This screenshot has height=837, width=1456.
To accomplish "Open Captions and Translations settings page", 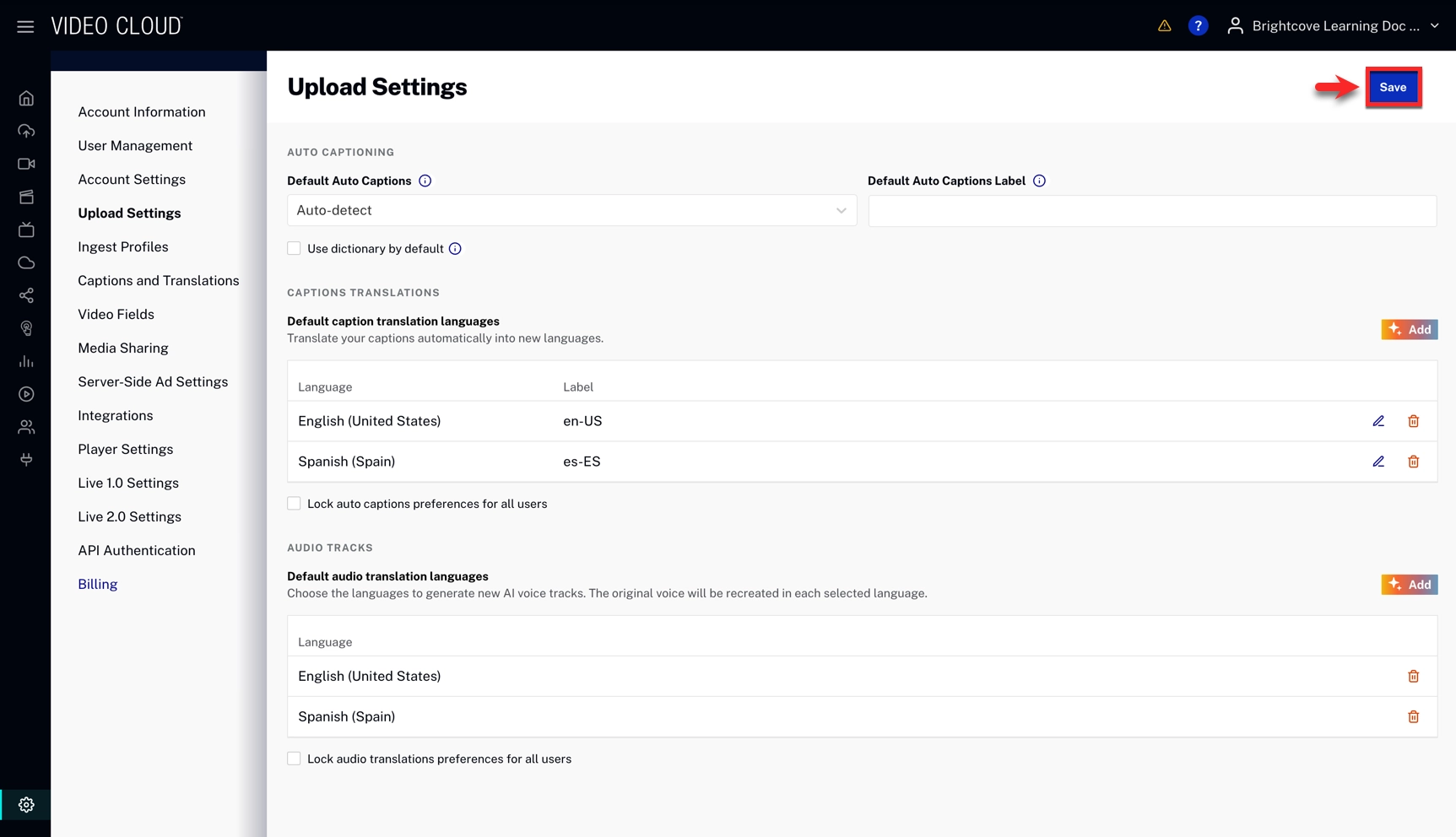I will point(158,280).
